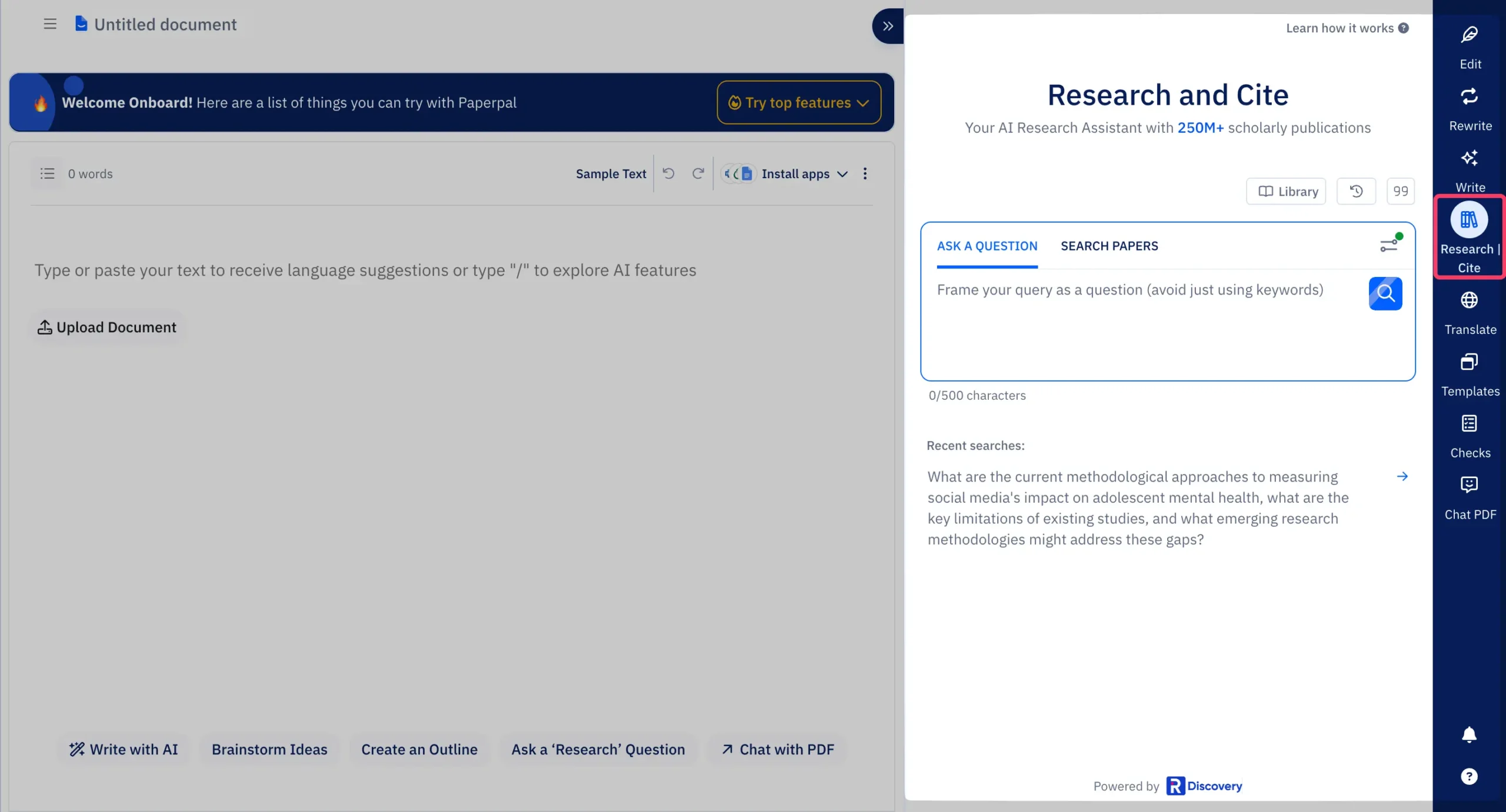This screenshot has height=812, width=1506.
Task: Open the hamburger menu beside the document title
Action: (x=50, y=24)
